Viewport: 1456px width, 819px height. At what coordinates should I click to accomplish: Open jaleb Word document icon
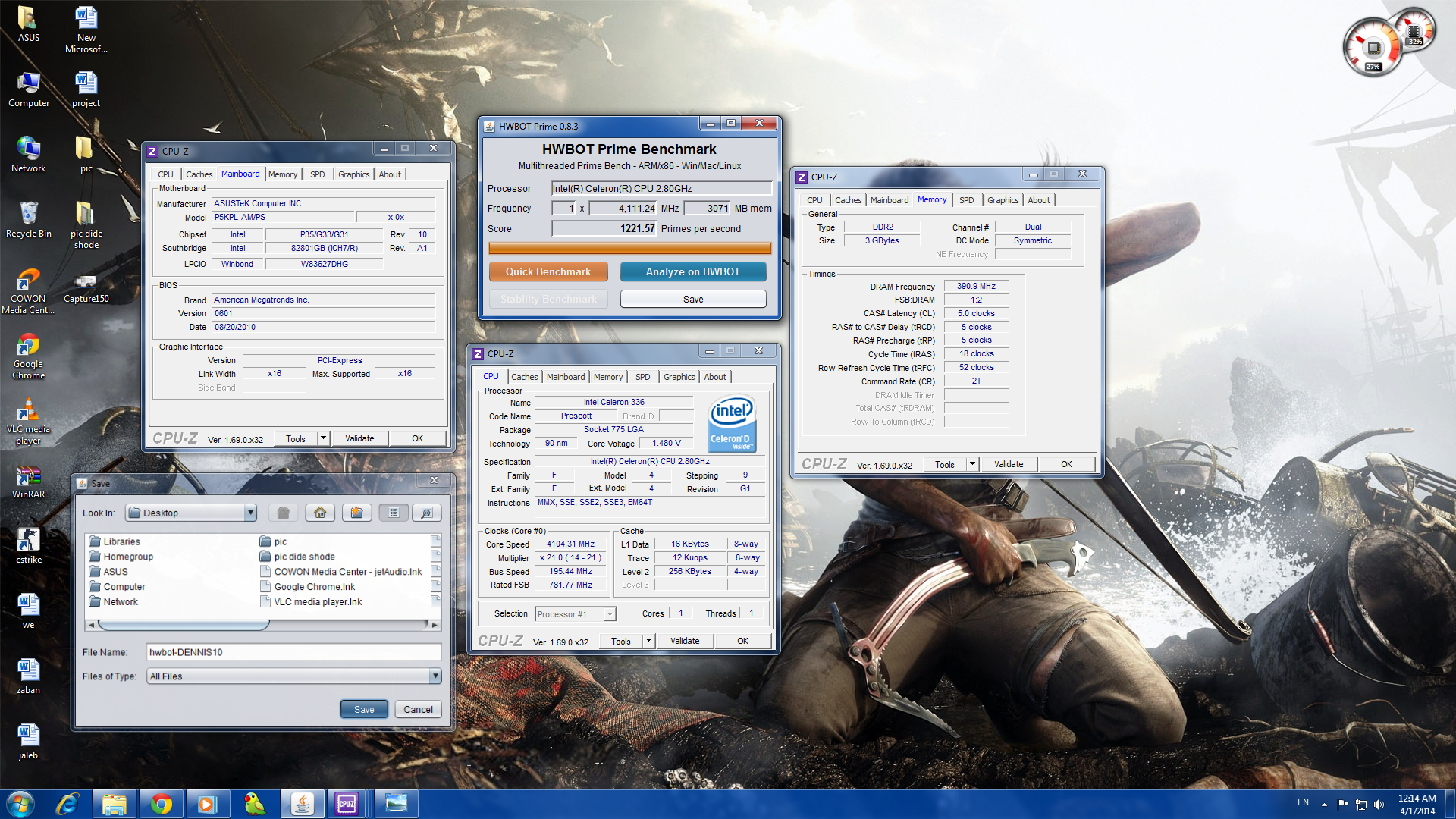click(29, 742)
